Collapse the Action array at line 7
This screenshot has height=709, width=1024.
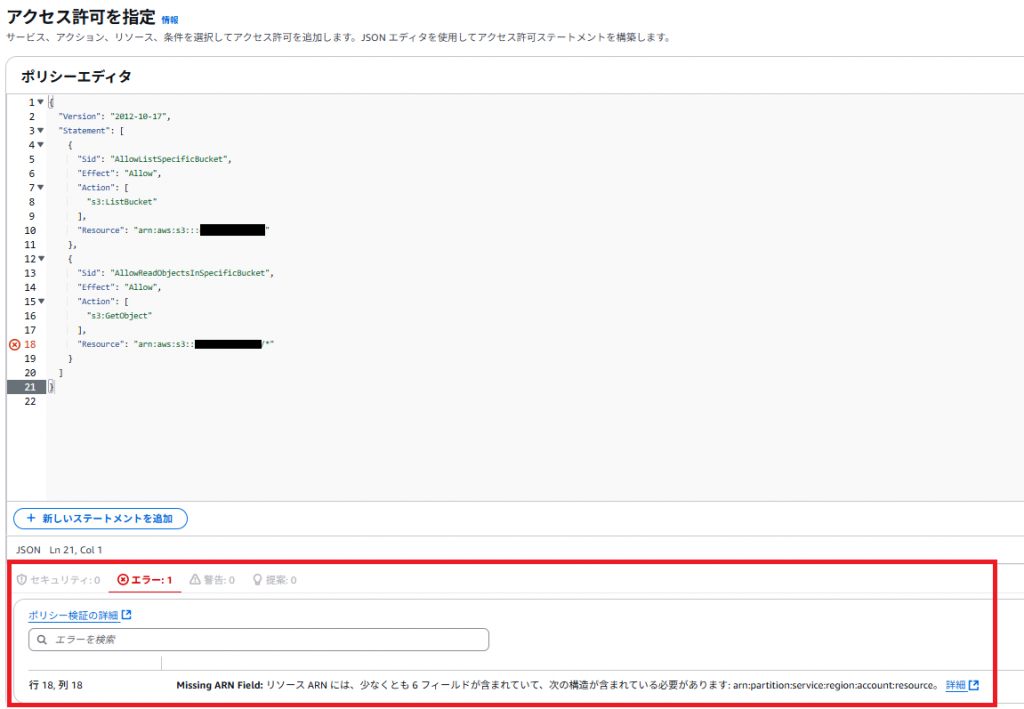(x=40, y=188)
